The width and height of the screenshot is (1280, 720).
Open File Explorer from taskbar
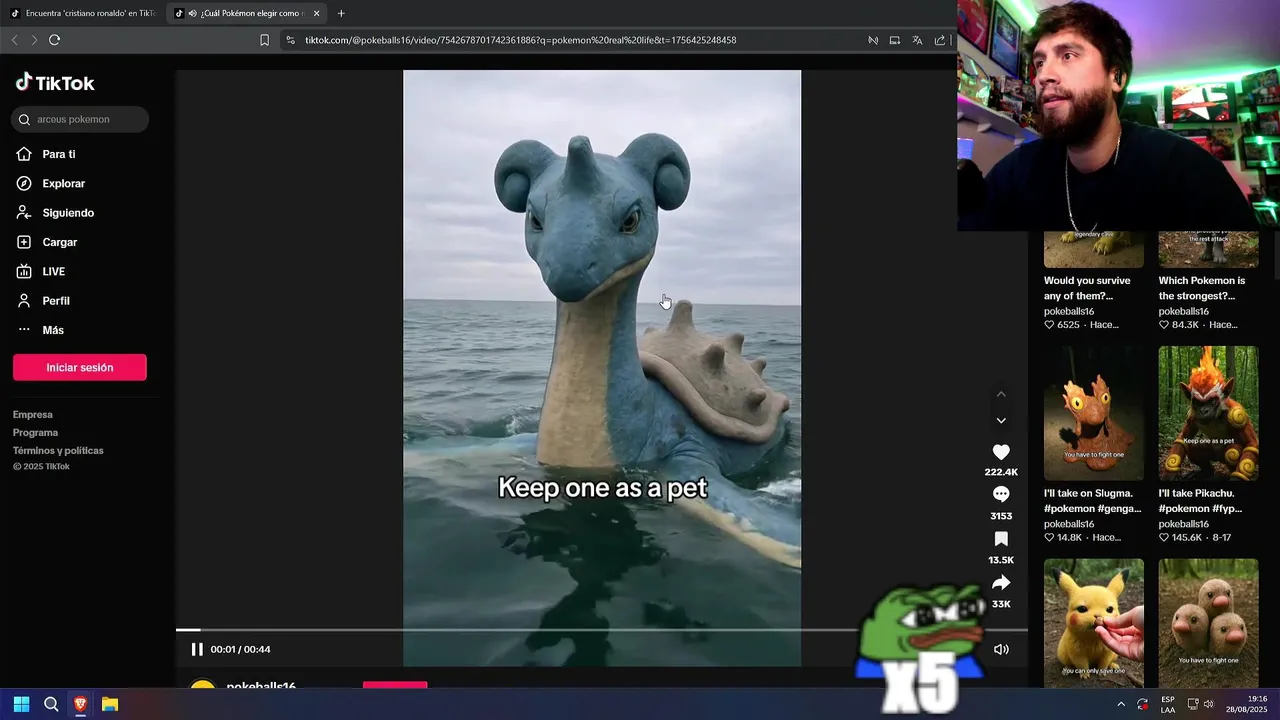click(x=110, y=704)
